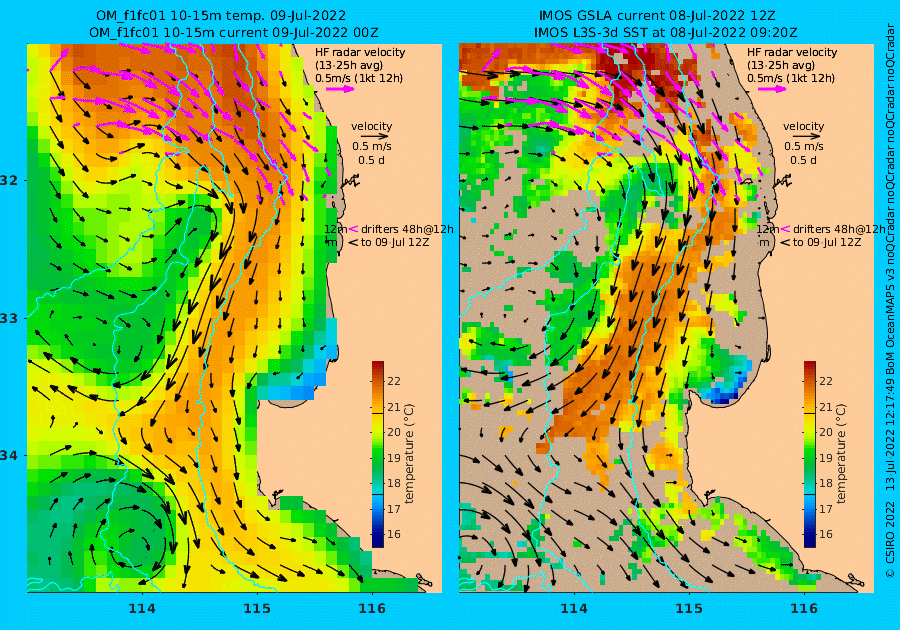Viewport: 900px width, 630px height.
Task: Click longitude label '115' under OM_f1fc01 map
Action: click(x=257, y=608)
